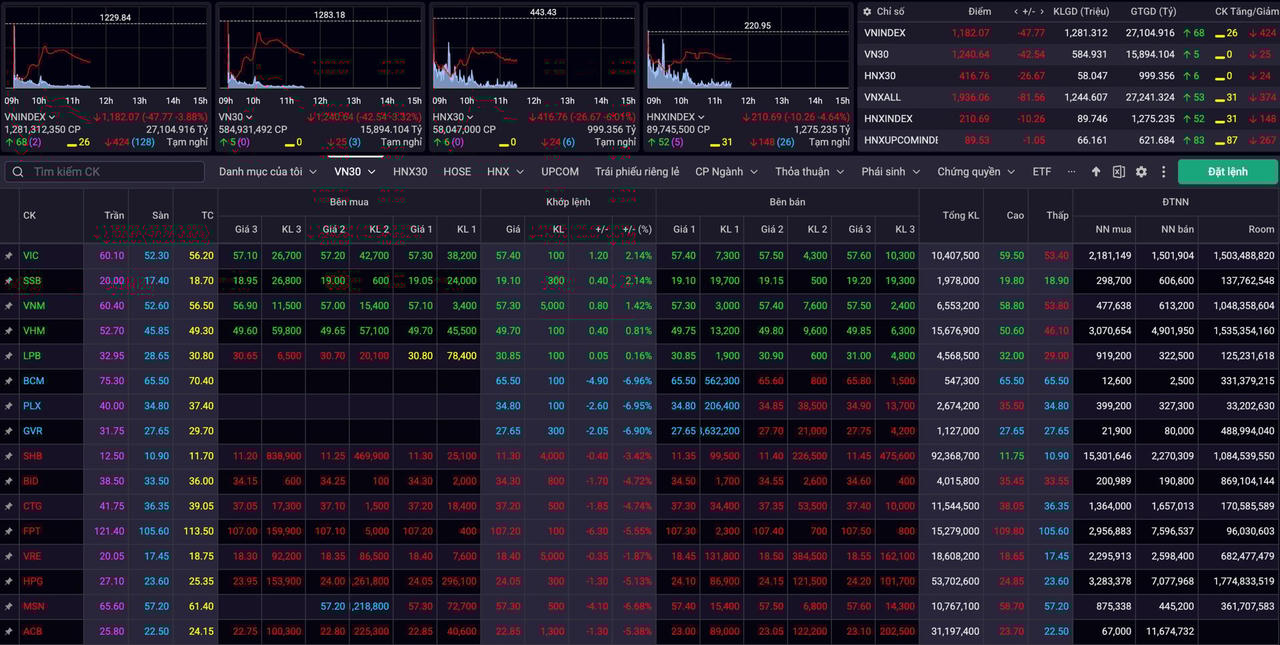Click the right arrow beside +/- column header
The image size is (1280, 645).
click(x=1042, y=11)
